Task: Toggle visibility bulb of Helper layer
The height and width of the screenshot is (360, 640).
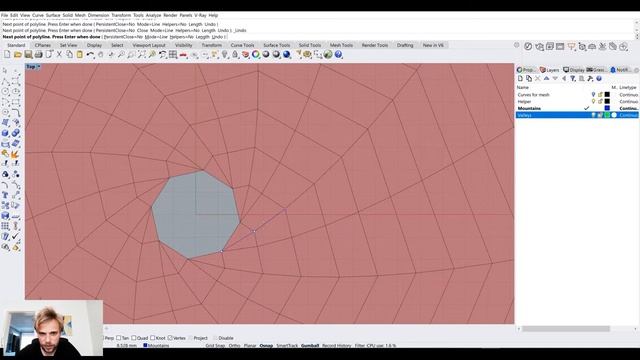Action: pyautogui.click(x=593, y=101)
